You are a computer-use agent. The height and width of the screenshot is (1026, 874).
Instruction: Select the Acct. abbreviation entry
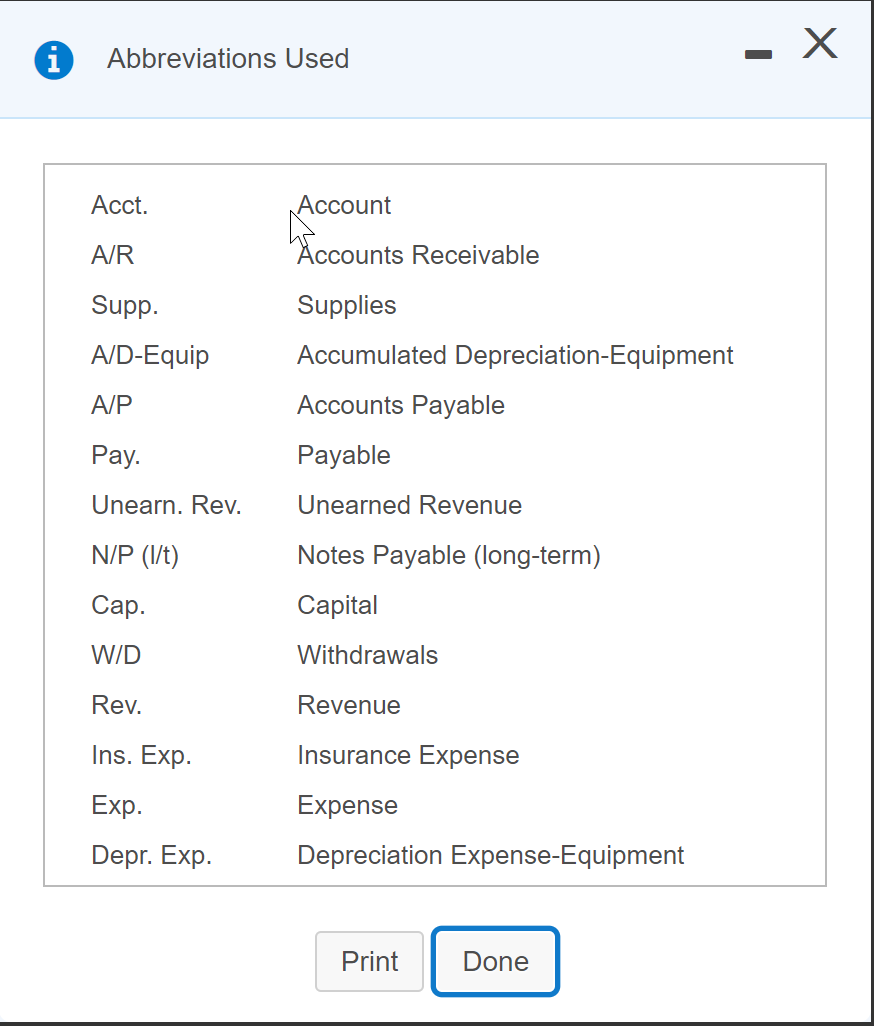coord(119,205)
